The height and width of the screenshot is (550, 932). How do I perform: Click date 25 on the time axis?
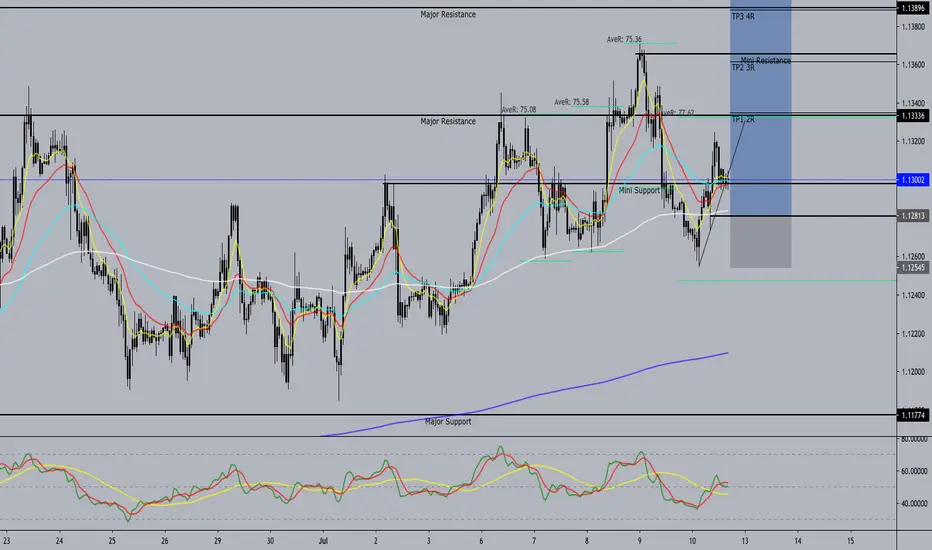tap(112, 541)
